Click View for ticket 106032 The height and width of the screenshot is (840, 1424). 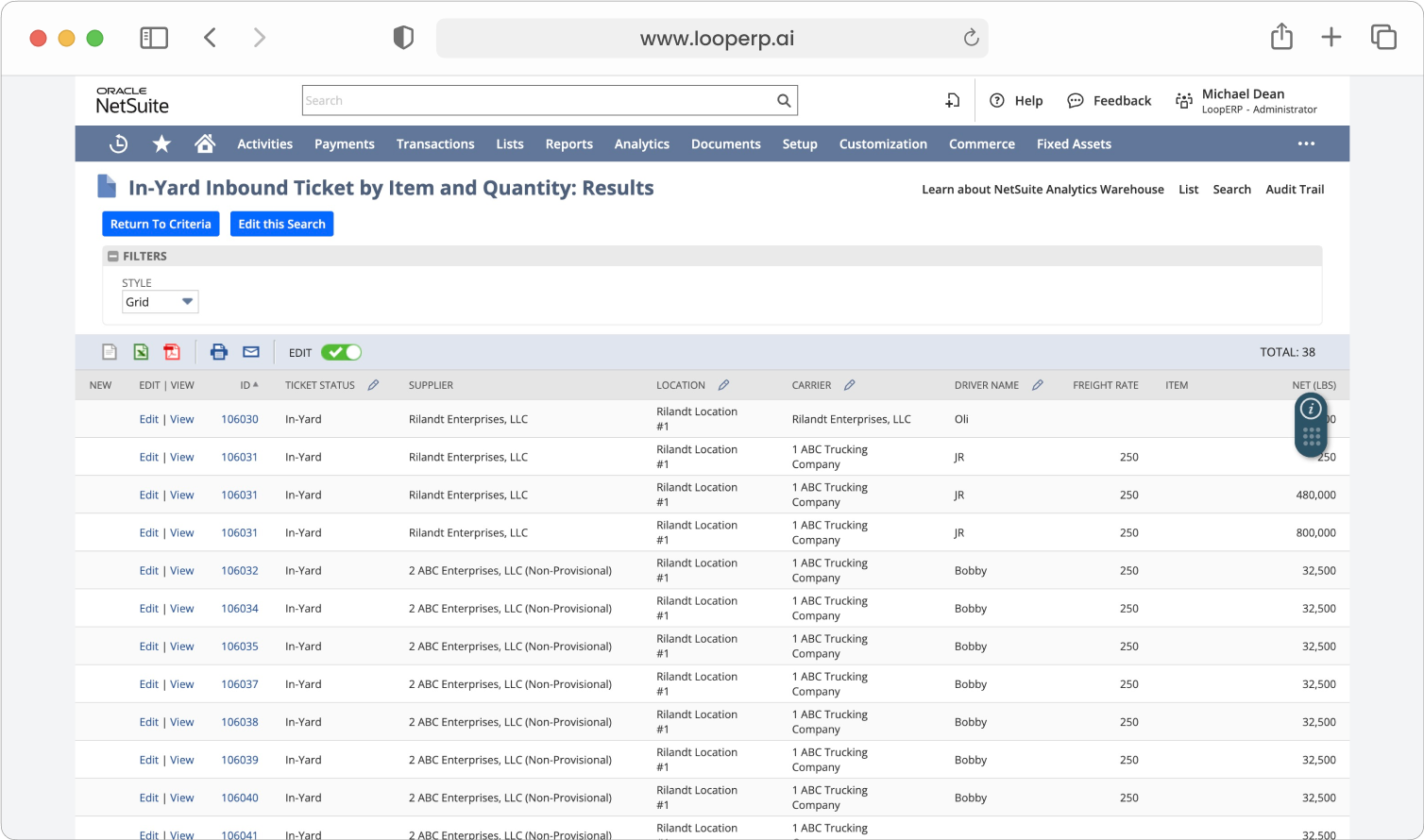[x=182, y=571]
